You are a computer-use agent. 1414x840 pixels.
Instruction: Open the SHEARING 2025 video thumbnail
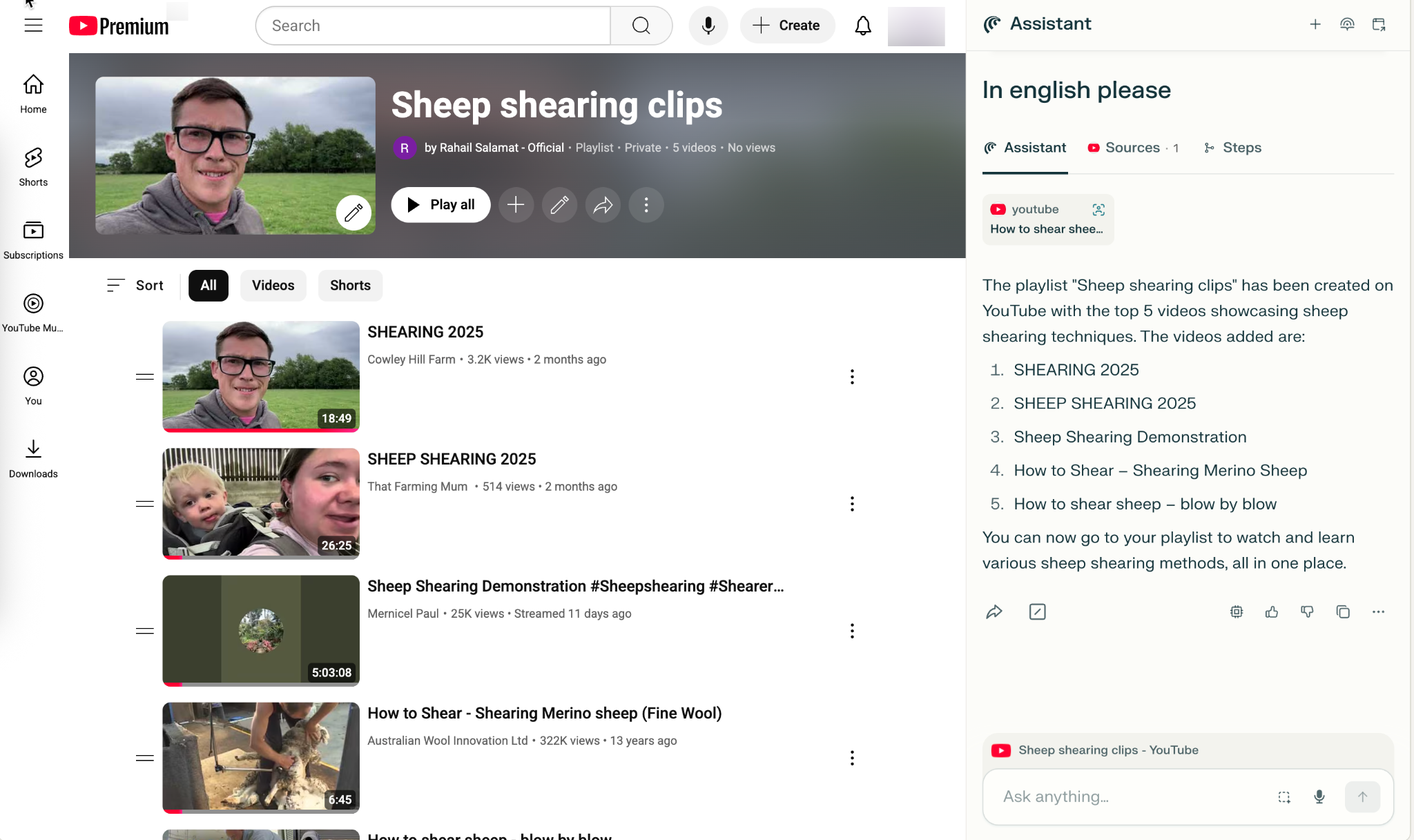click(261, 376)
